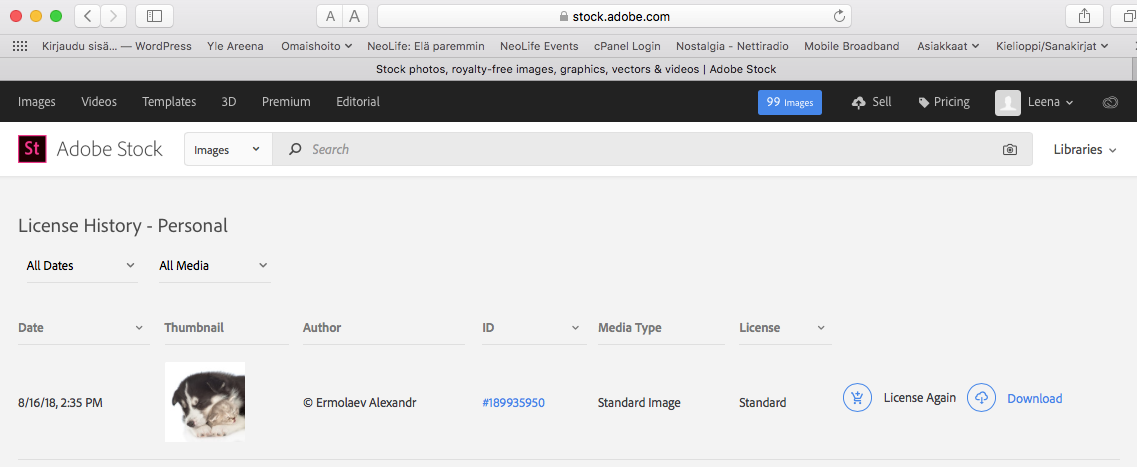Toggle the Safari sidebar icon
This screenshot has height=467, width=1137.
click(x=154, y=16)
